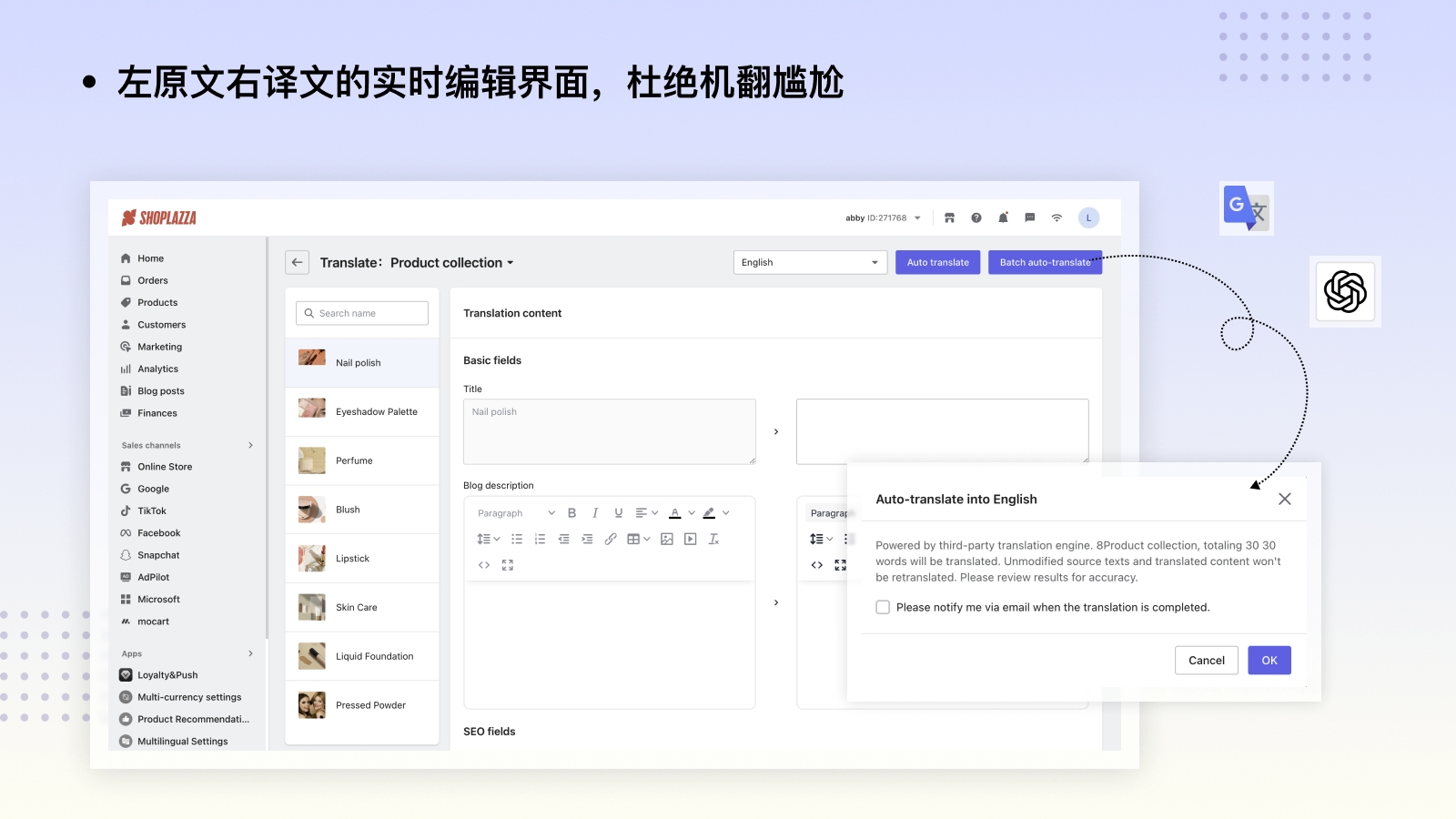The width and height of the screenshot is (1456, 819).
Task: Check the email notification option in the dialog
Action: [883, 606]
